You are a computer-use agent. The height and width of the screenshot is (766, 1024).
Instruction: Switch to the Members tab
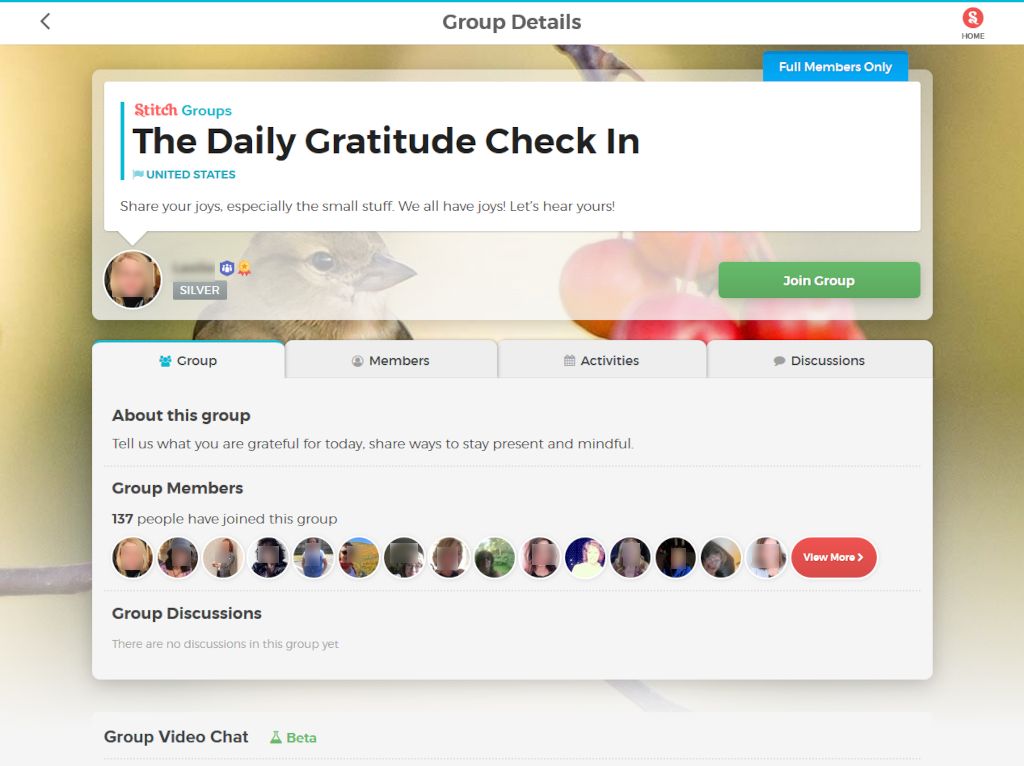(x=391, y=360)
